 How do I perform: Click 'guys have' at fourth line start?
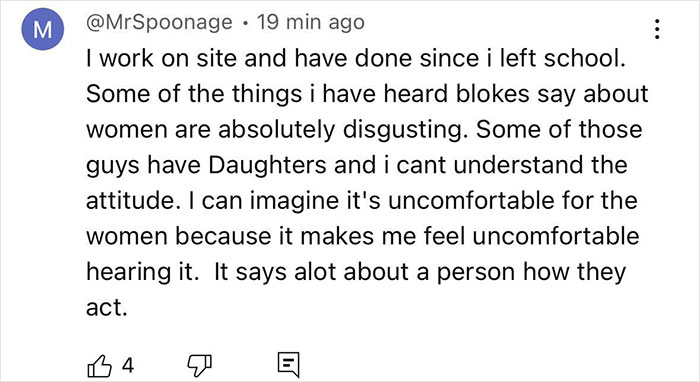click(143, 166)
